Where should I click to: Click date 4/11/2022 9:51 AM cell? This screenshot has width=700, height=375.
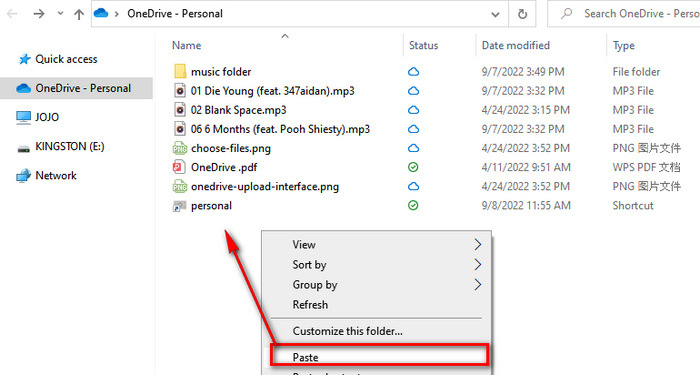coord(526,167)
